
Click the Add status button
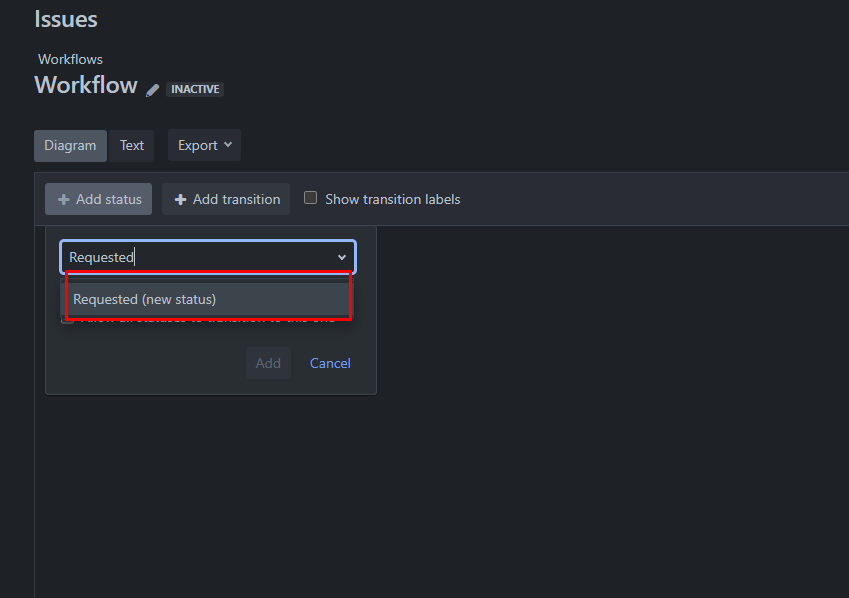coord(99,199)
